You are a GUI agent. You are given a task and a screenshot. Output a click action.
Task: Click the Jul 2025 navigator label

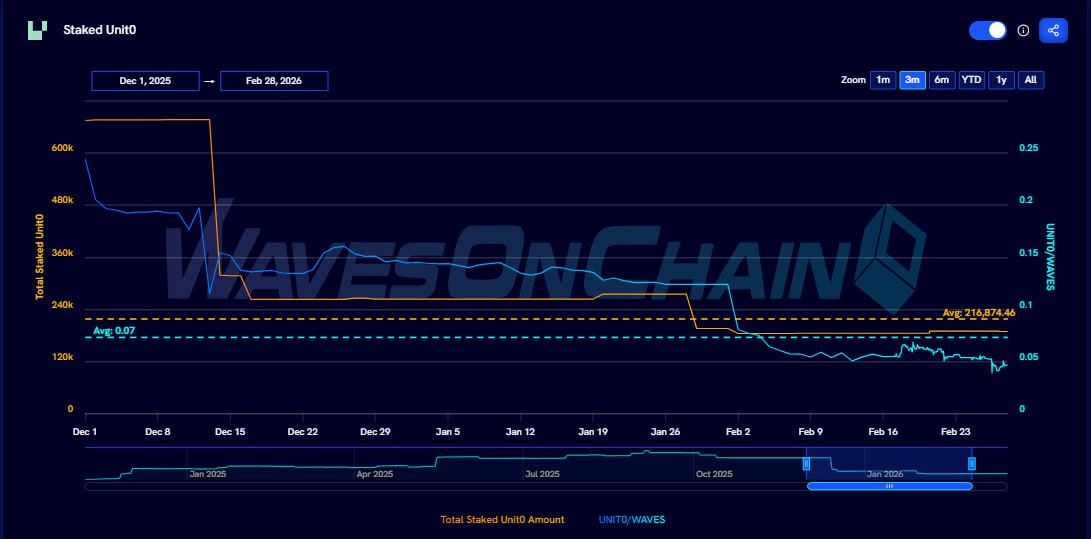point(542,474)
